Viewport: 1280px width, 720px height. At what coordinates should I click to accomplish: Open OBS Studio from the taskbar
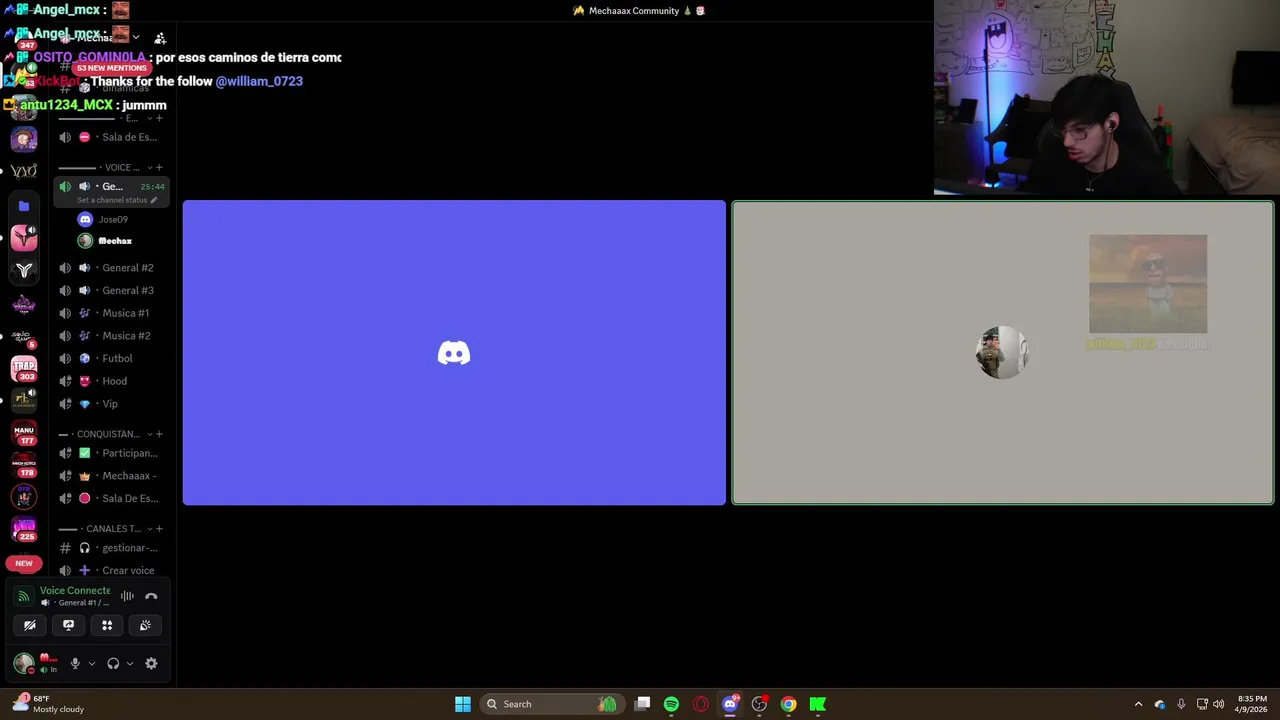point(759,704)
